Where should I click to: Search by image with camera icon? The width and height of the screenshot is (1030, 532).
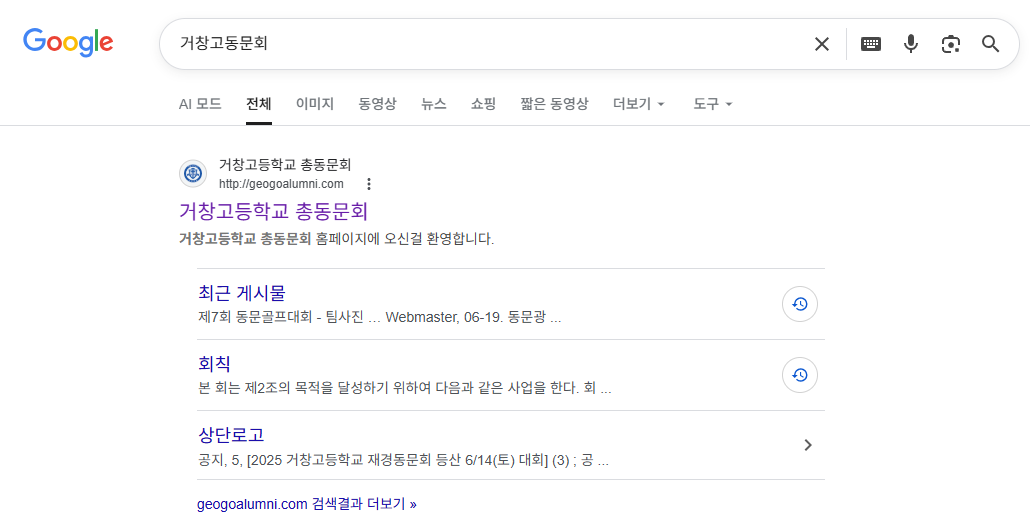click(x=950, y=44)
